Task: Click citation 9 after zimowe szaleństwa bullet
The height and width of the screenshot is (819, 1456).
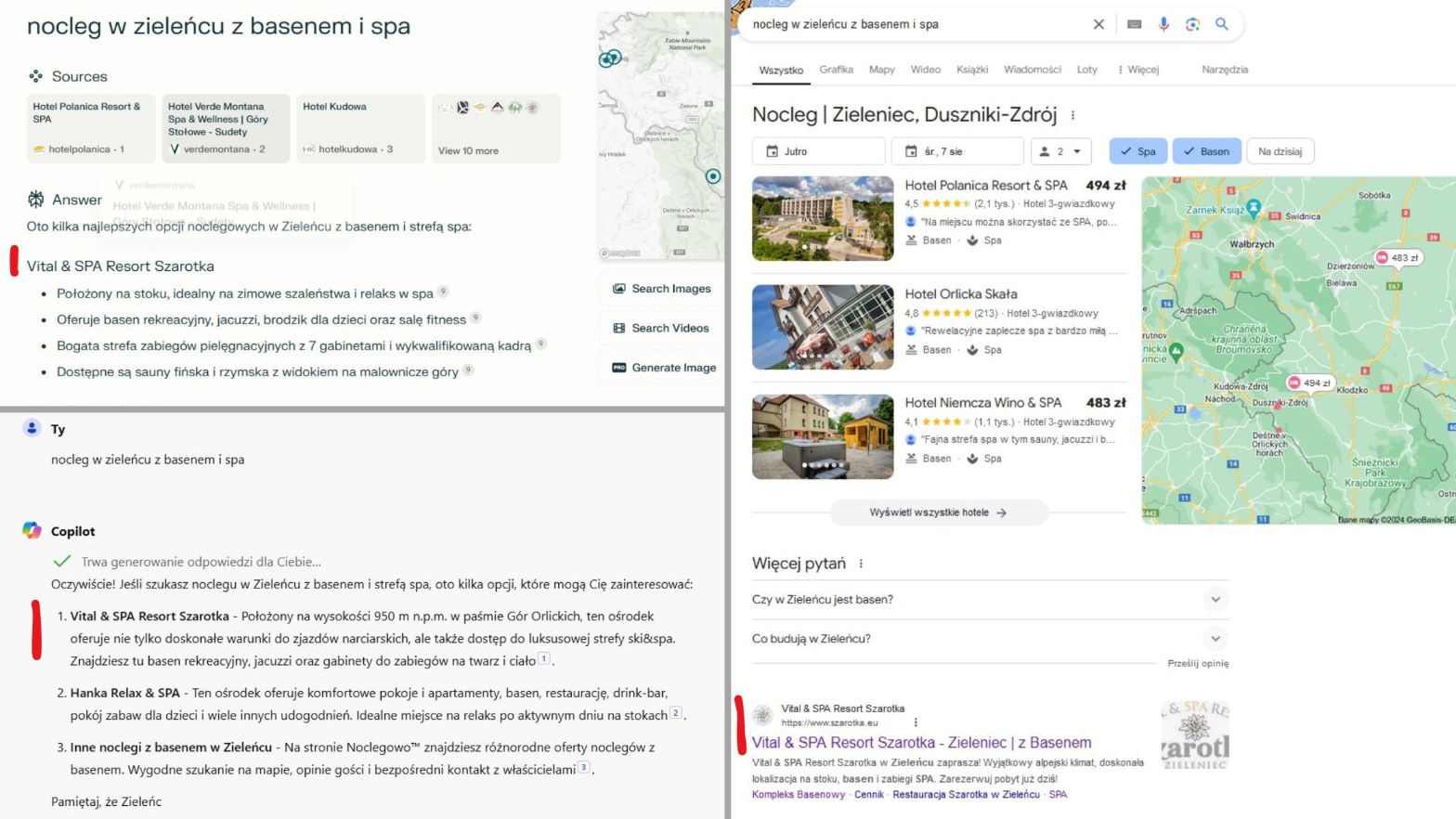Action: (443, 292)
